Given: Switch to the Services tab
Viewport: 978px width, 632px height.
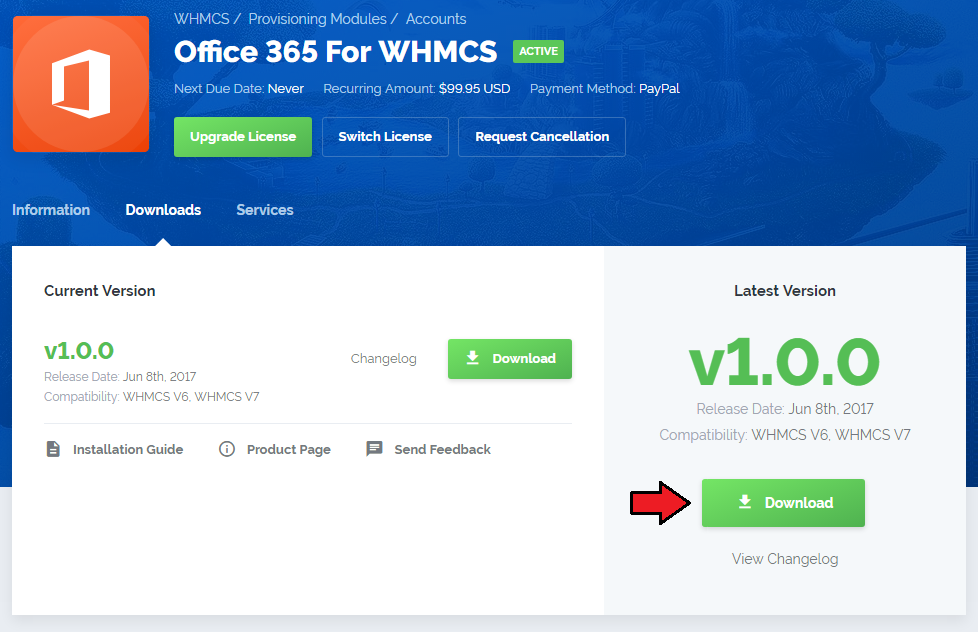Looking at the screenshot, I should click(265, 210).
